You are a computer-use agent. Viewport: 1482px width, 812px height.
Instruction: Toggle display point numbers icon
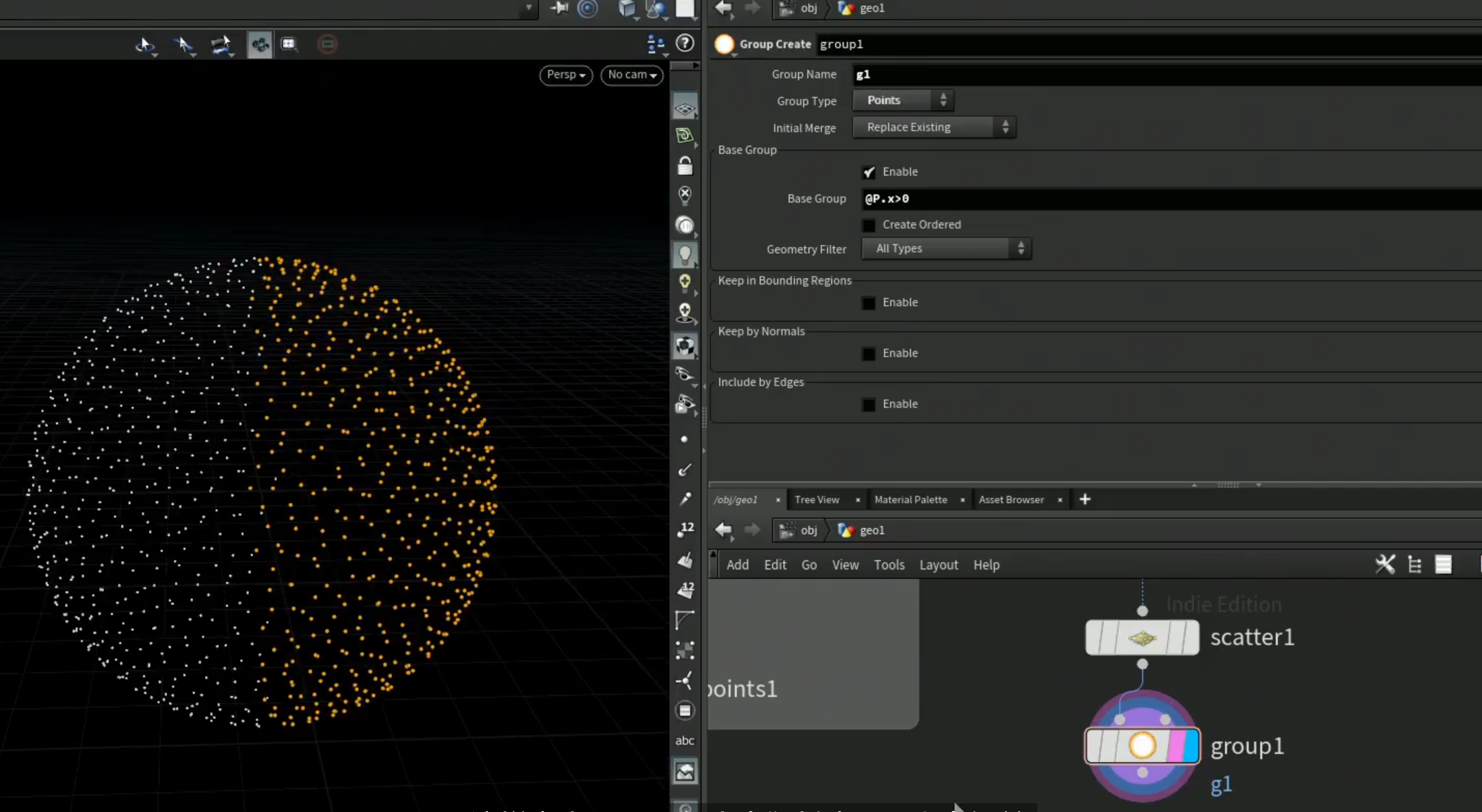pyautogui.click(x=685, y=529)
